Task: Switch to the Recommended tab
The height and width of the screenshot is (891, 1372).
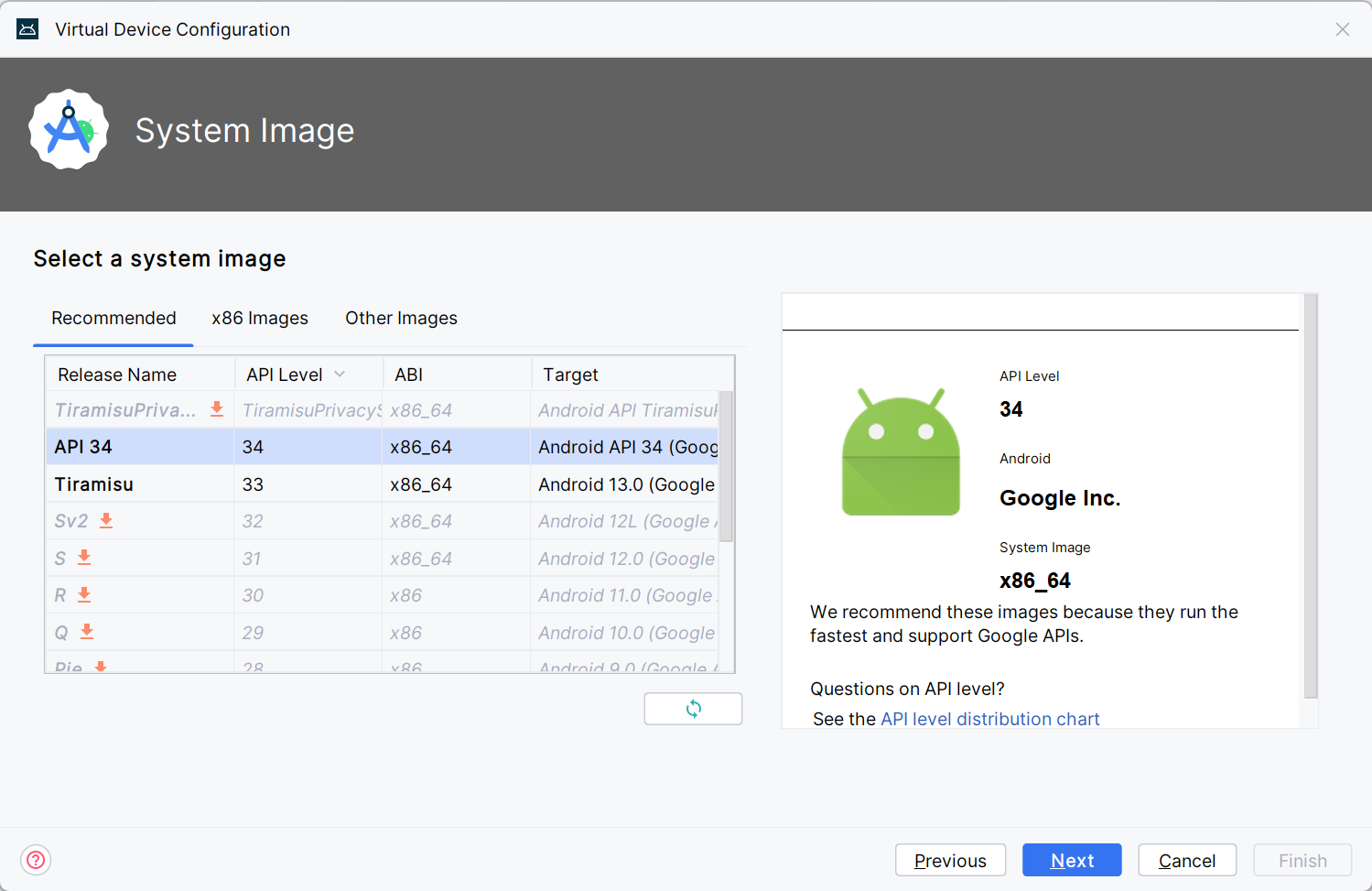Action: (113, 318)
